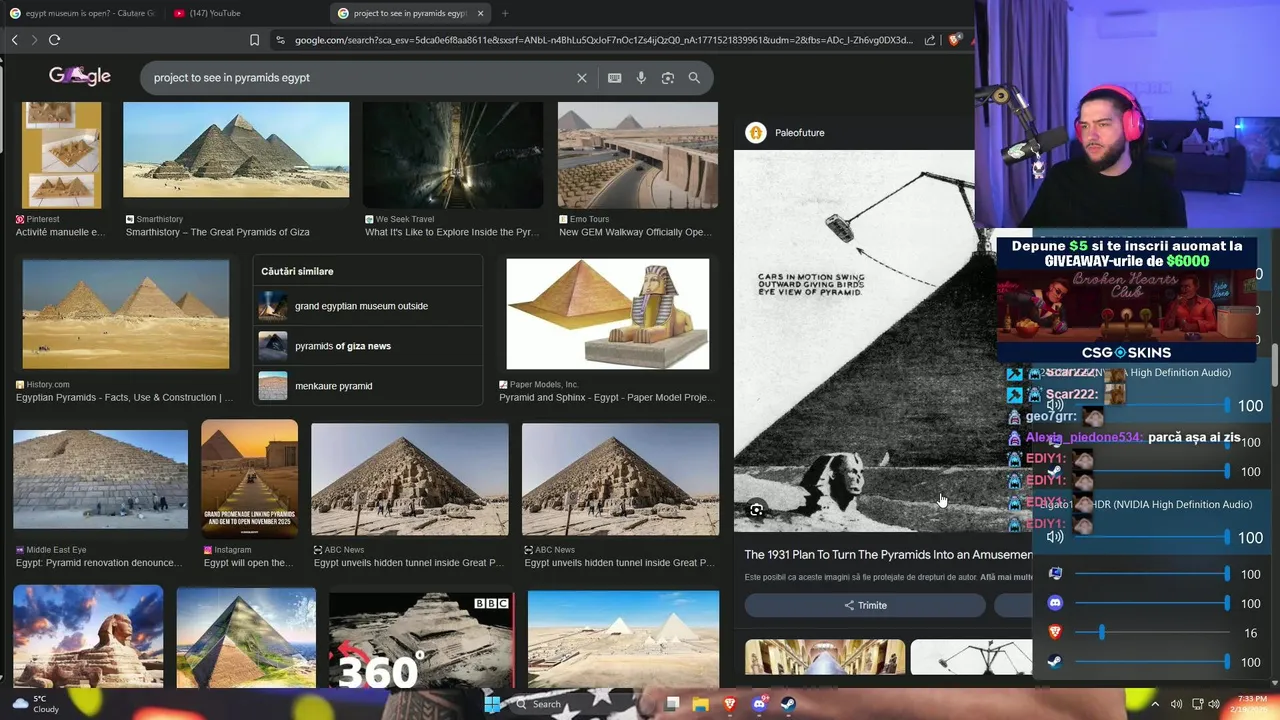The image size is (1280, 720).
Task: Switch to 'egypt museum is open?' tab
Action: point(82,13)
